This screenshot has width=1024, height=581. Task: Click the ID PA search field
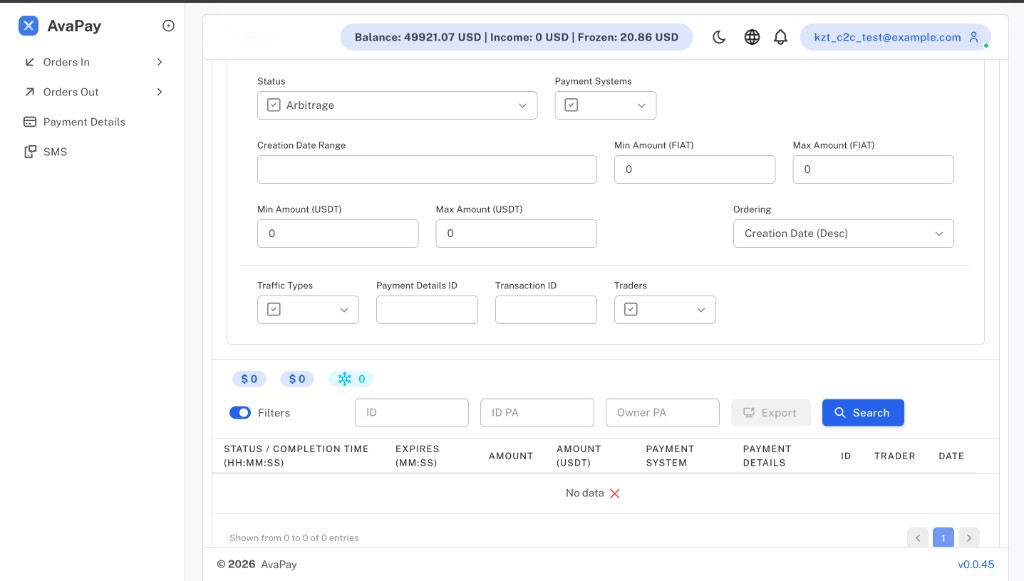pyautogui.click(x=537, y=413)
